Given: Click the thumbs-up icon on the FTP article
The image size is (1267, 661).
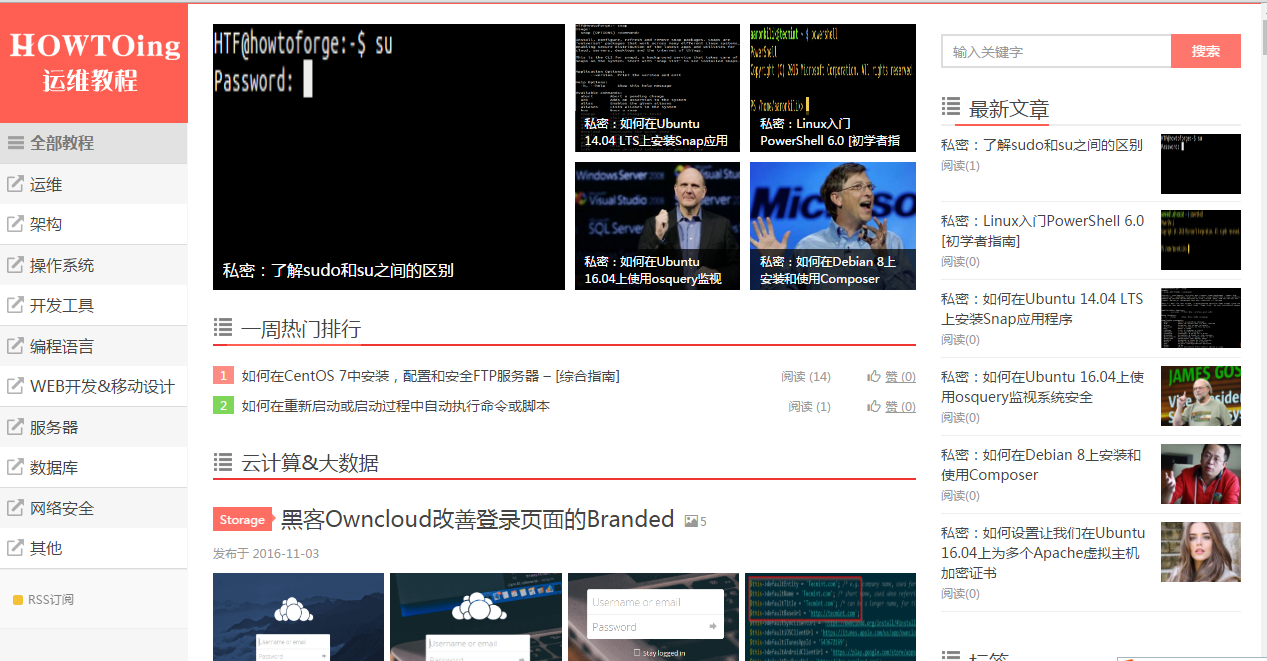Looking at the screenshot, I should click(x=874, y=376).
